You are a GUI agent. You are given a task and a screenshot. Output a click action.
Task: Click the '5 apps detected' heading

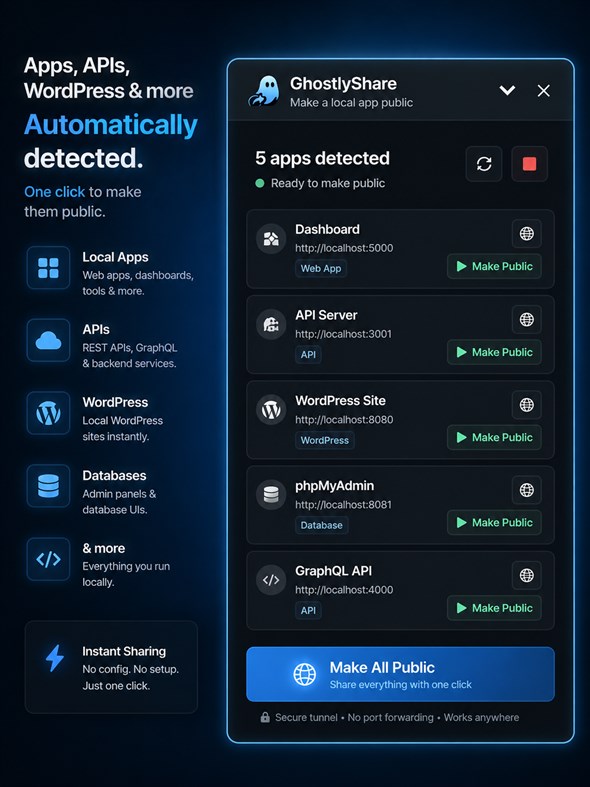pyautogui.click(x=322, y=159)
